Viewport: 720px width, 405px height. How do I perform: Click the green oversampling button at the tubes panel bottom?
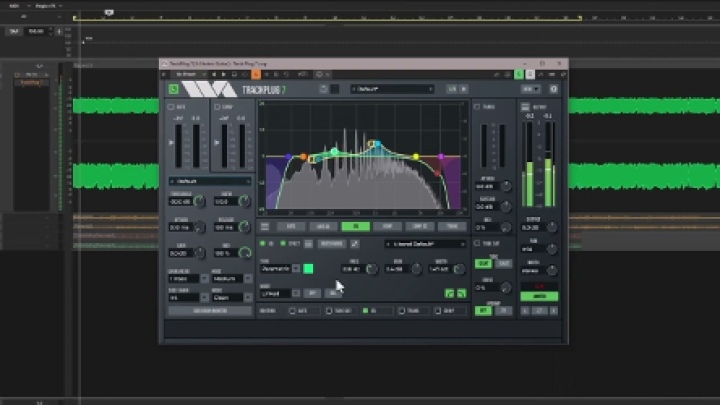click(483, 311)
